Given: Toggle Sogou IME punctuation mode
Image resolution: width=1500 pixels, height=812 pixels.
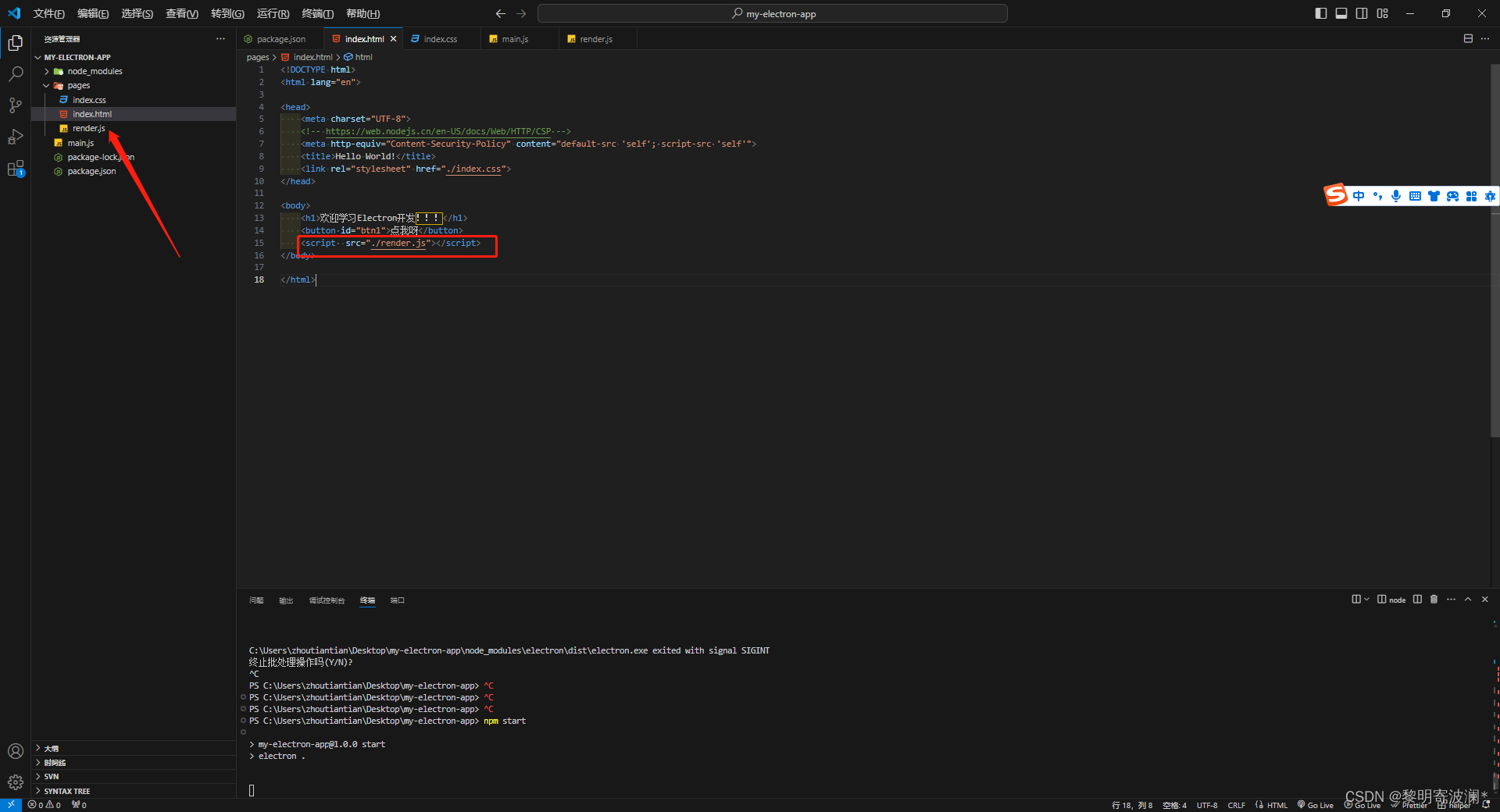Looking at the screenshot, I should click(1377, 196).
